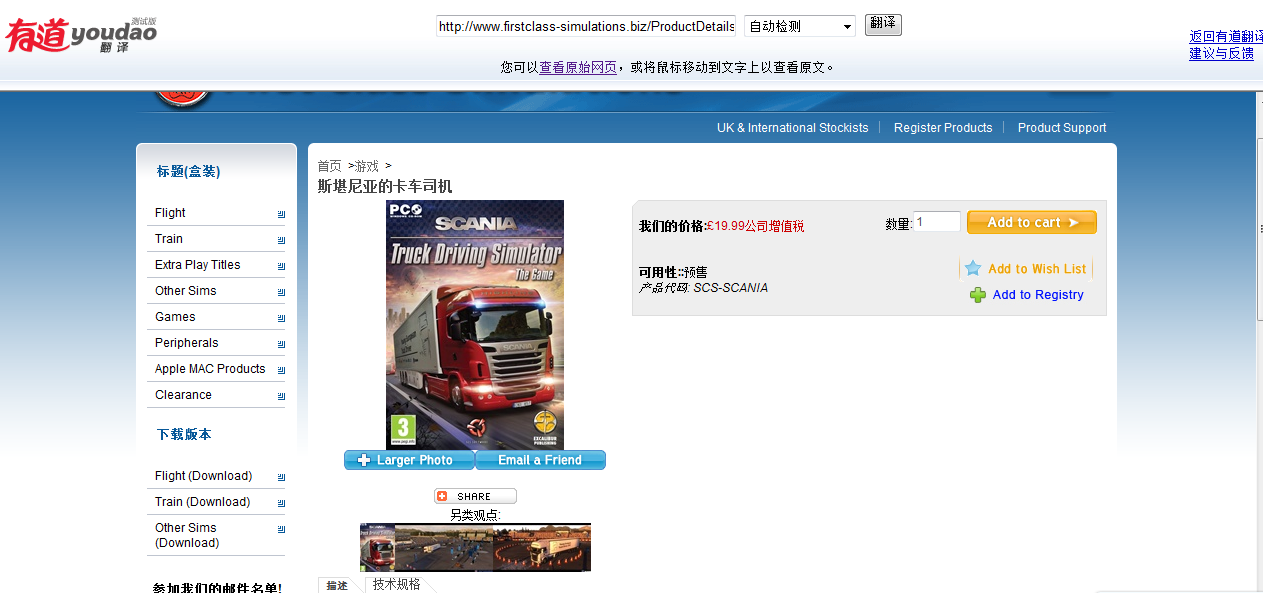Click the SHARE button
This screenshot has height=593, width=1263.
coord(475,496)
